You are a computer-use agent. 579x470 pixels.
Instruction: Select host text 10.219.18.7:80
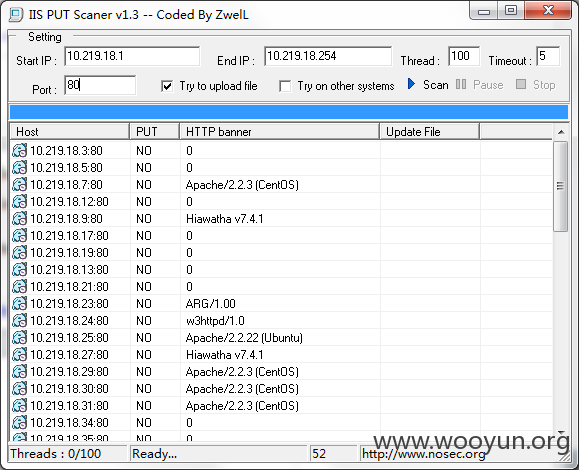(x=66, y=185)
